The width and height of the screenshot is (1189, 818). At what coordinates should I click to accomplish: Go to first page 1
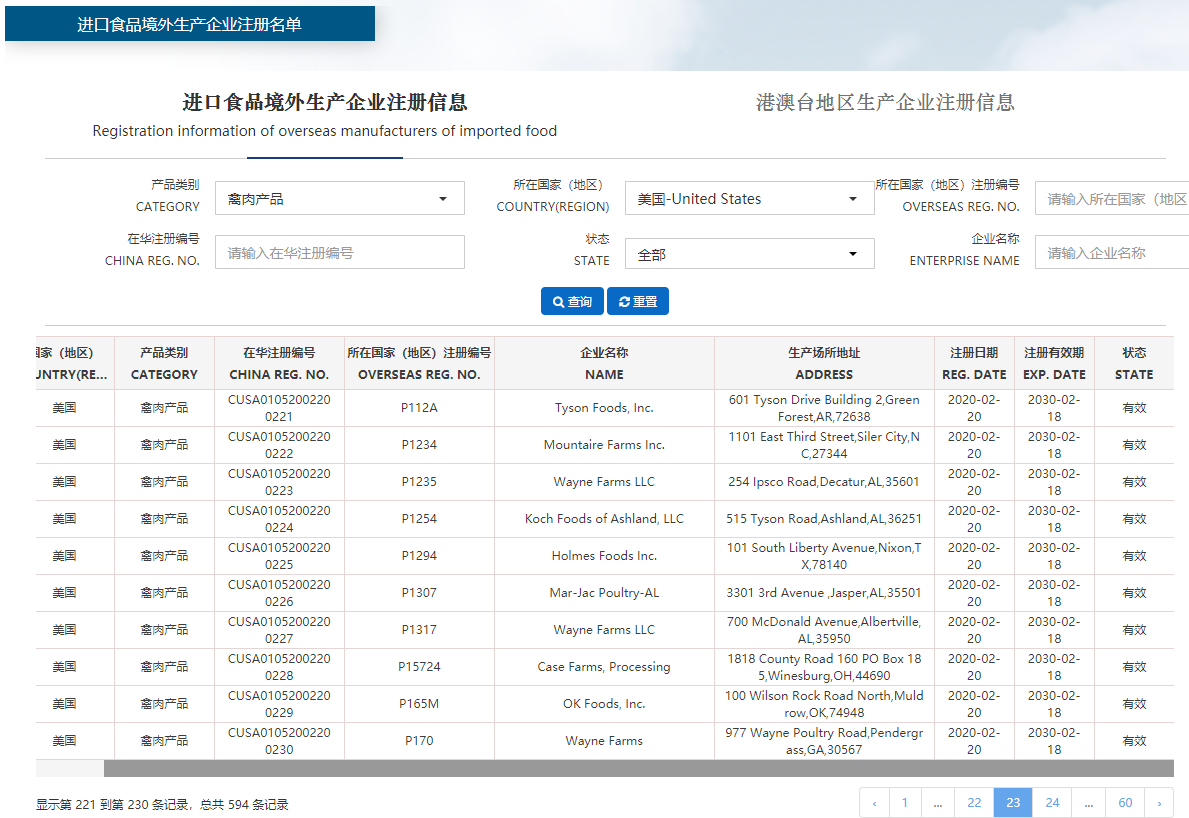click(x=905, y=802)
